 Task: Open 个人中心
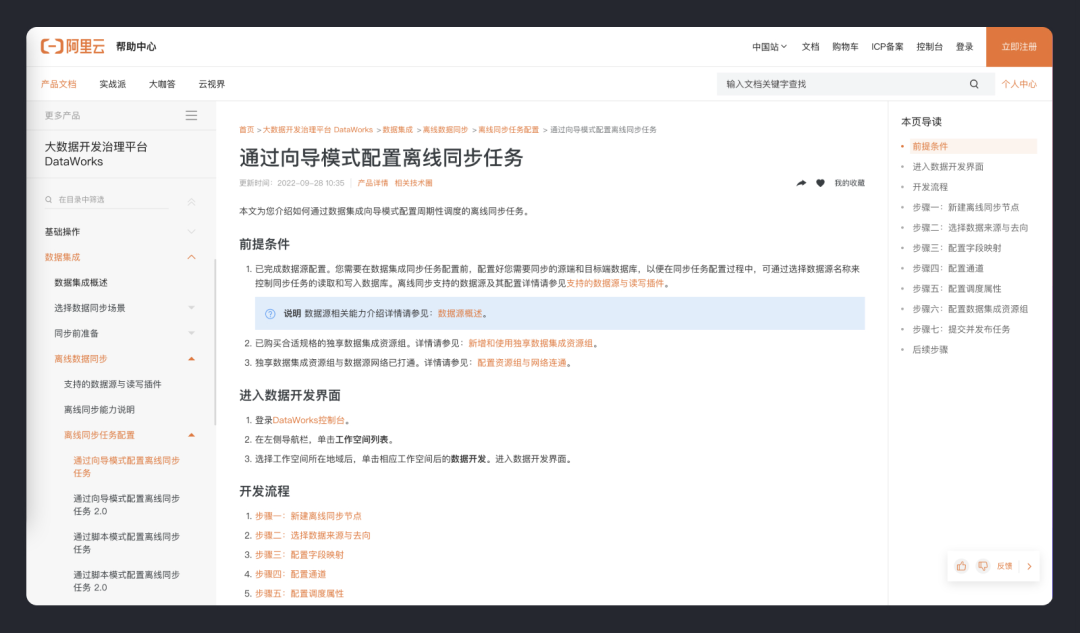[x=1019, y=84]
